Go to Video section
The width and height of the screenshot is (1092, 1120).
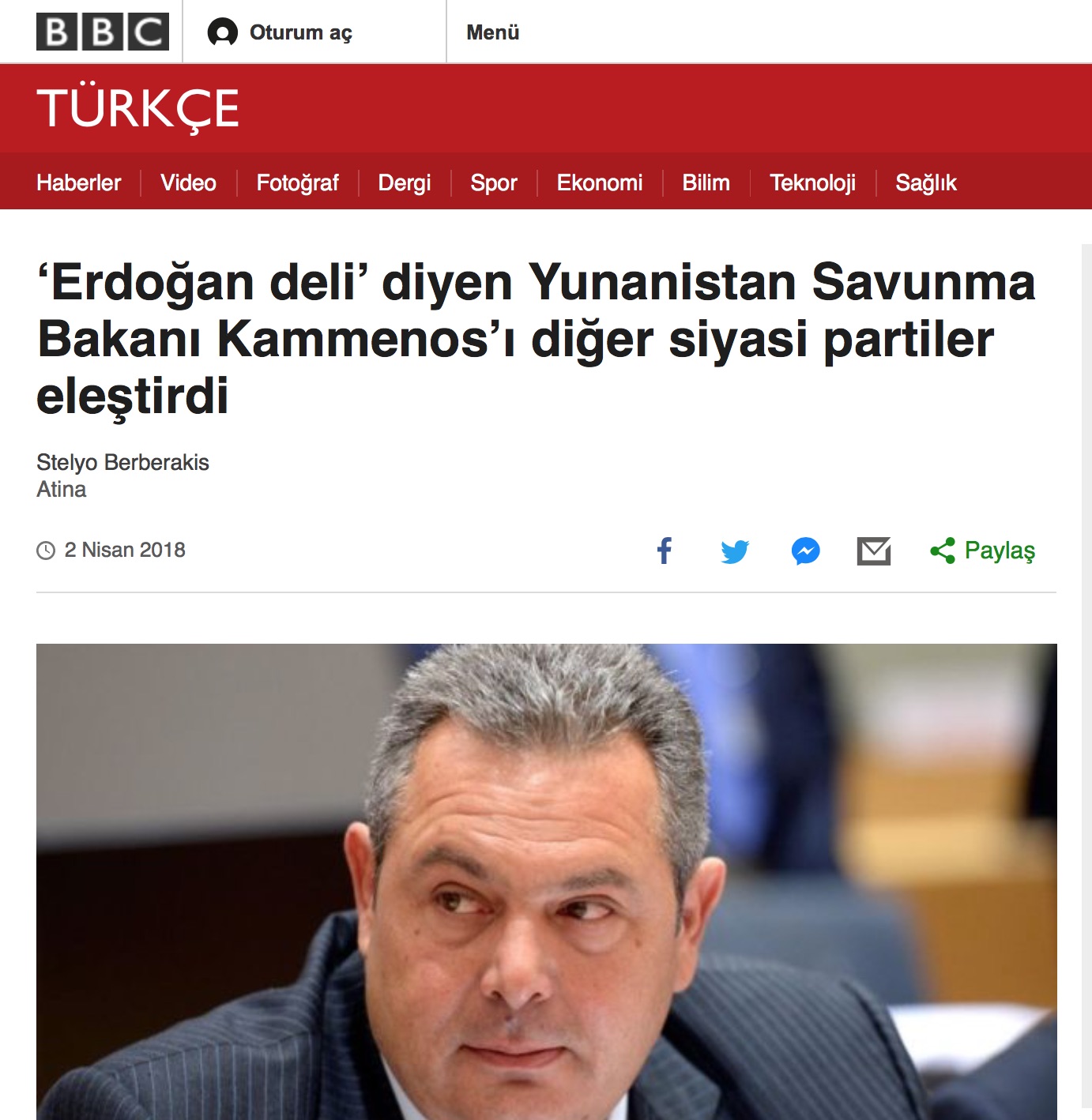(x=188, y=182)
